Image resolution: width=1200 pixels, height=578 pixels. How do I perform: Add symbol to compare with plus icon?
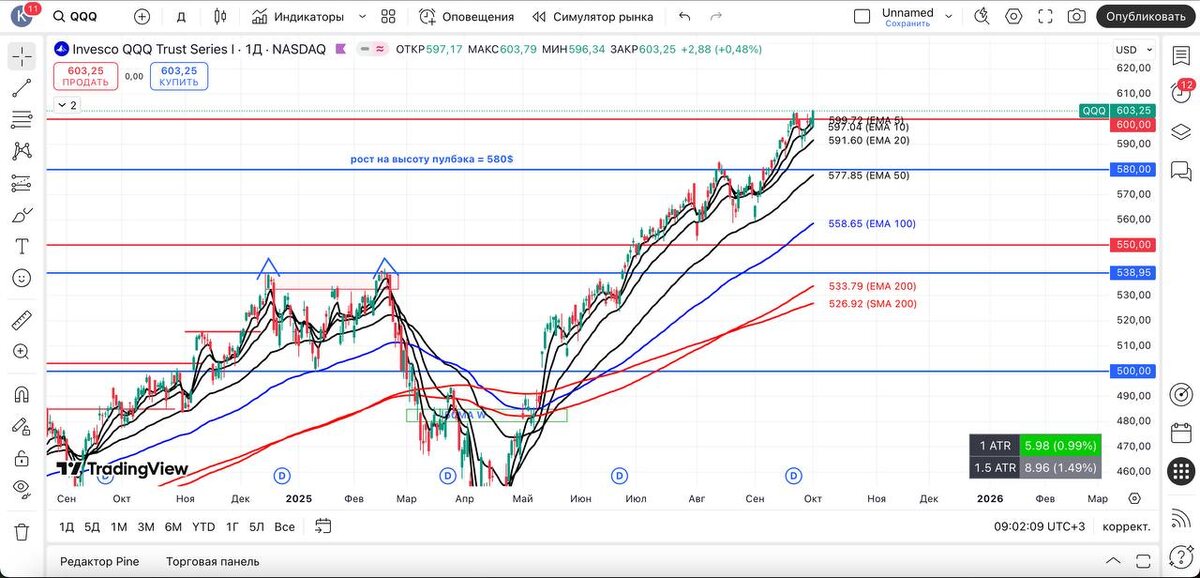tap(142, 17)
